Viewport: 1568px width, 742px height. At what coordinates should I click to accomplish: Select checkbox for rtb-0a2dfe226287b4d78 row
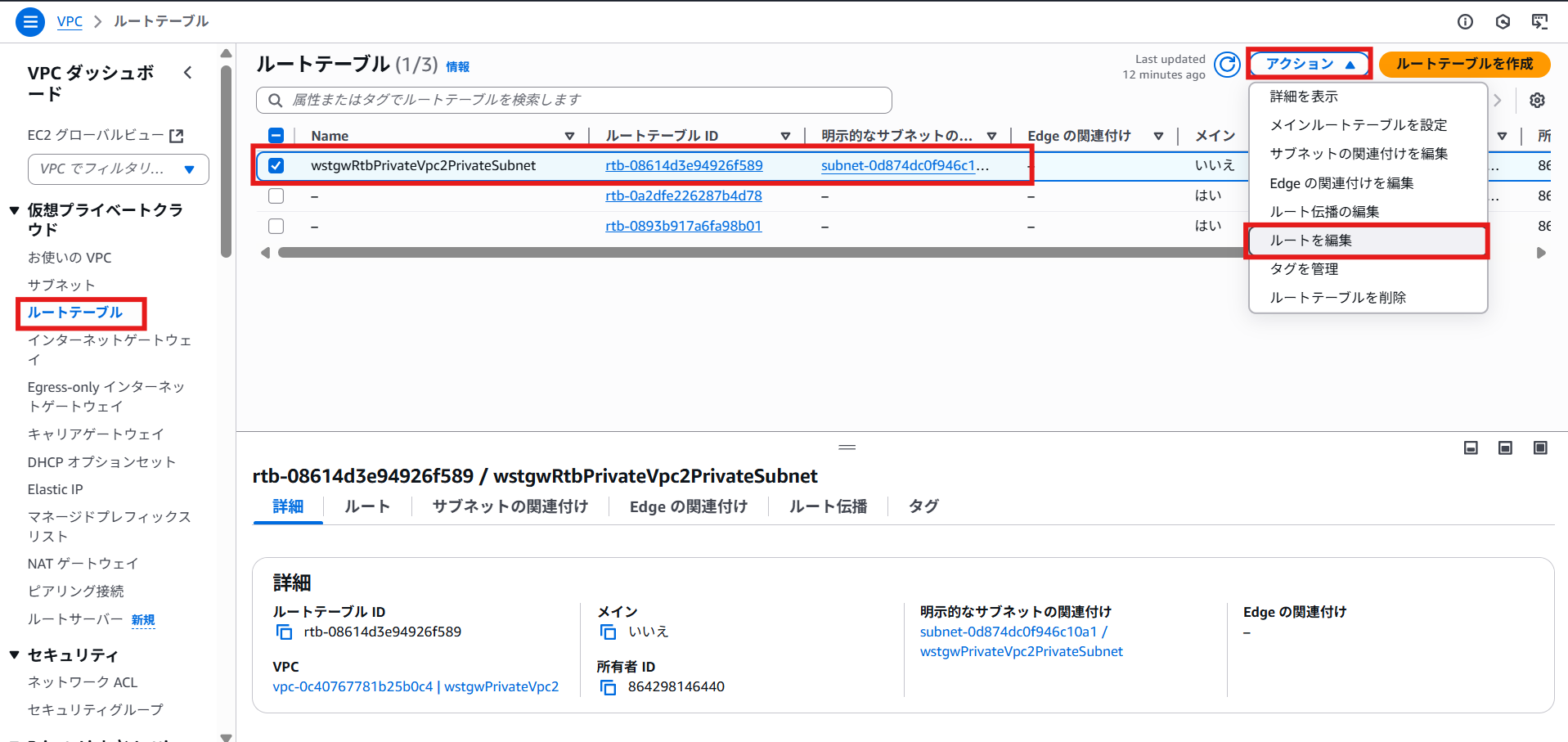[276, 196]
